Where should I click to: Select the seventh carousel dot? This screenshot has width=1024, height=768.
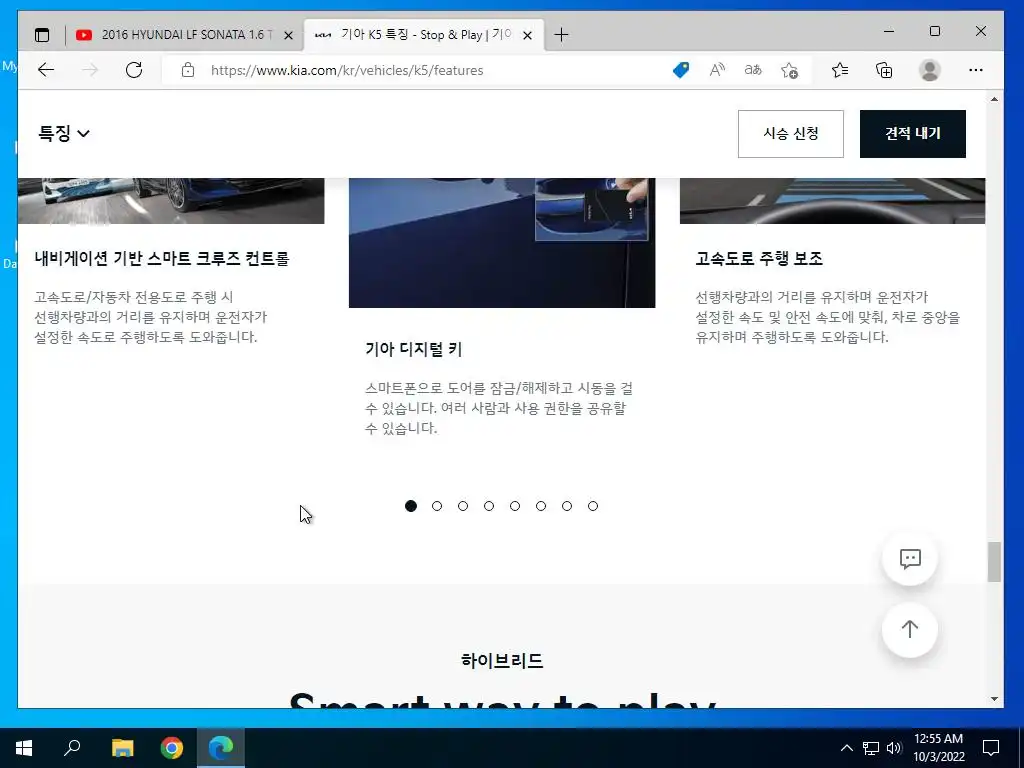[x=567, y=506]
